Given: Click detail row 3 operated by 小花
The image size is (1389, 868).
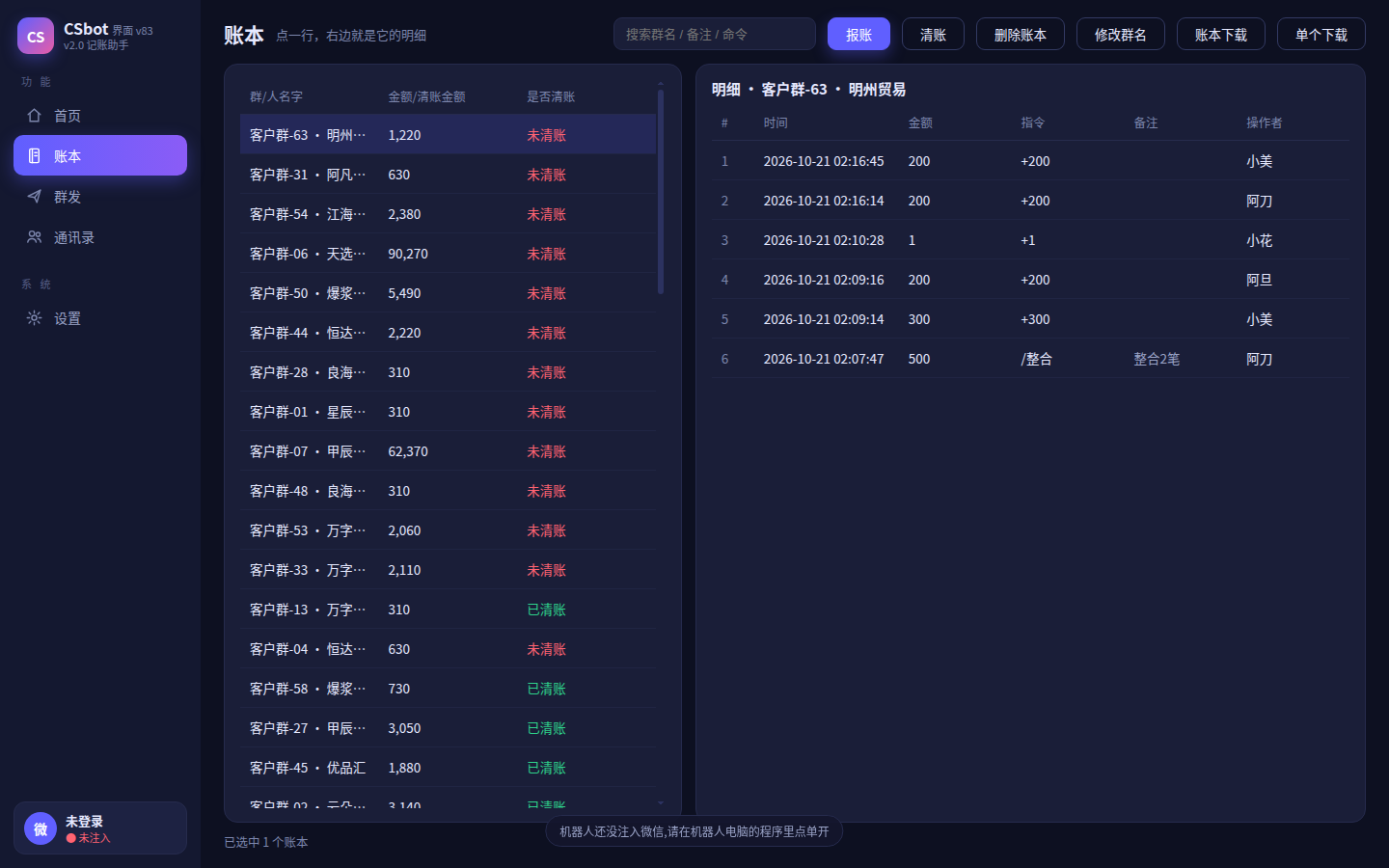Looking at the screenshot, I should coord(1030,240).
